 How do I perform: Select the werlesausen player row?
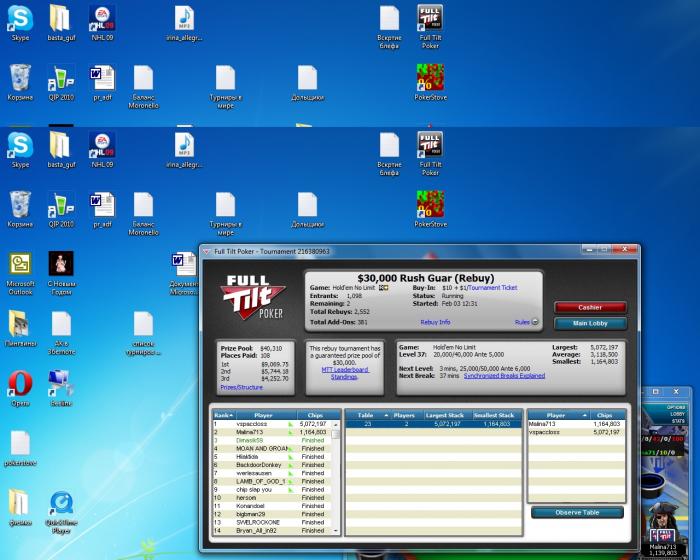pos(271,473)
